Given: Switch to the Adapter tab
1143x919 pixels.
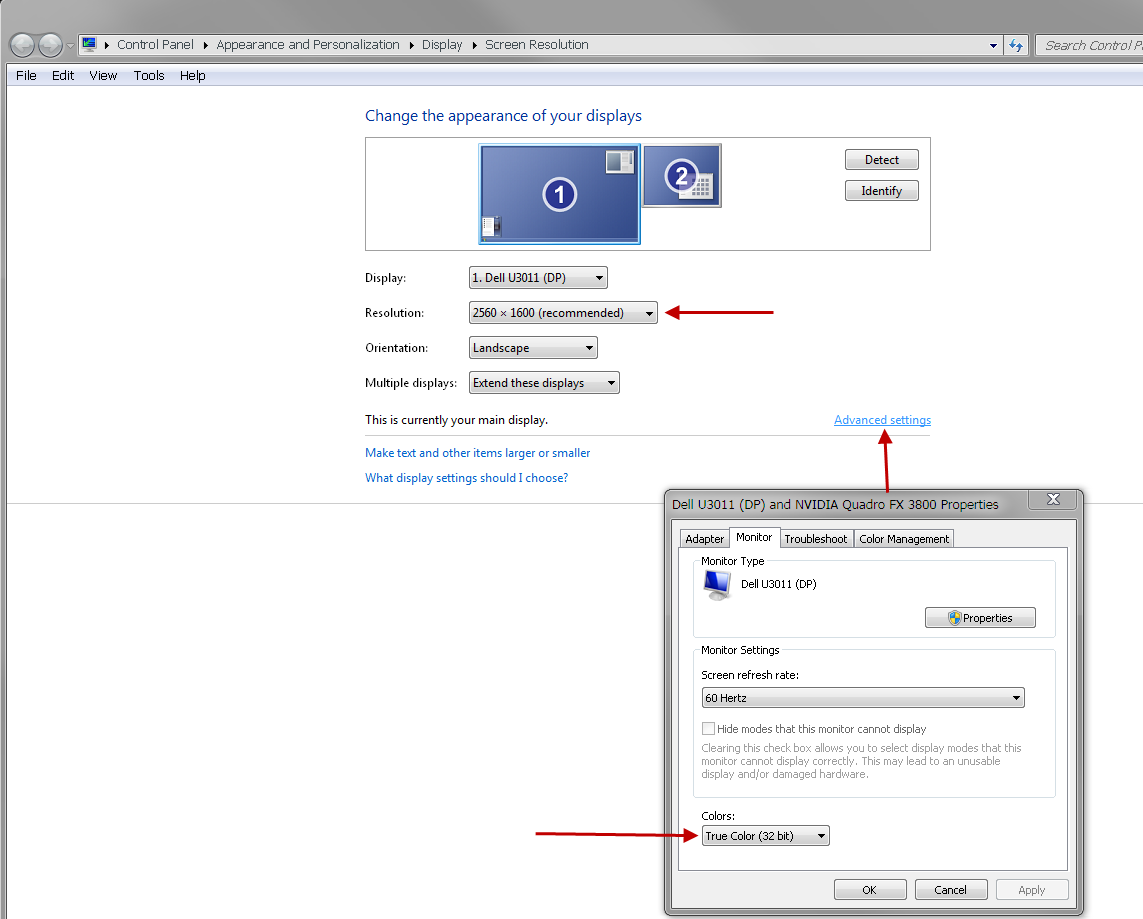Looking at the screenshot, I should tap(704, 539).
